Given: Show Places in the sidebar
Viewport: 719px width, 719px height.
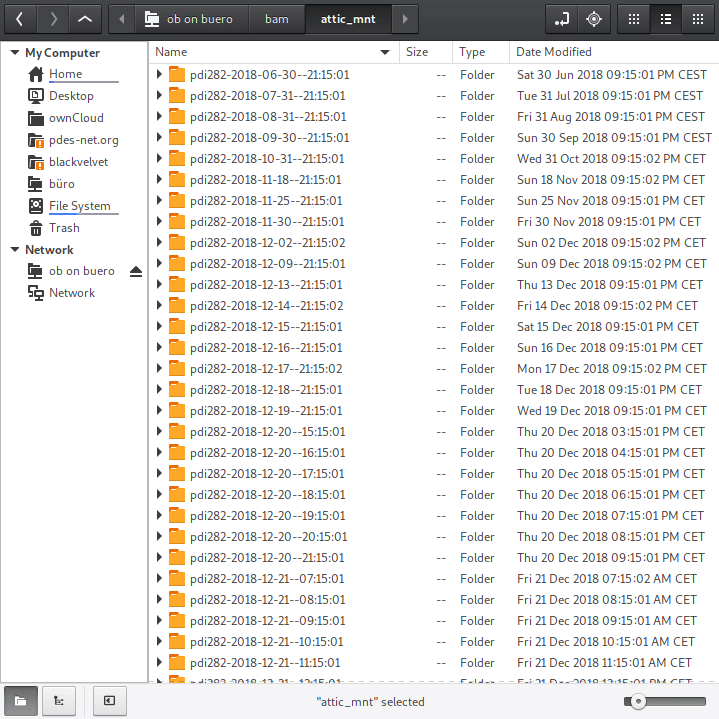Looking at the screenshot, I should click(21, 701).
